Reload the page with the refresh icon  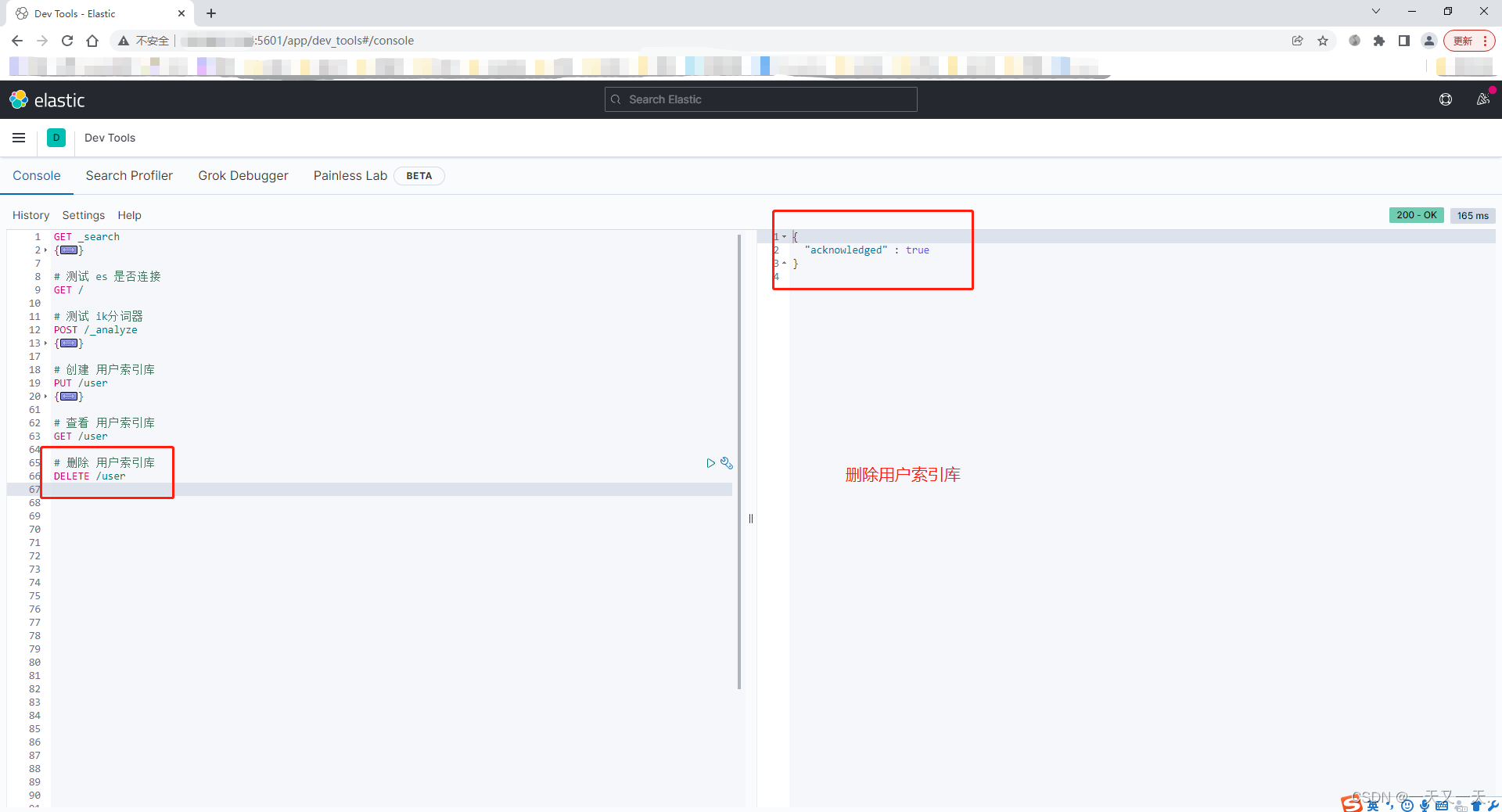[67, 40]
